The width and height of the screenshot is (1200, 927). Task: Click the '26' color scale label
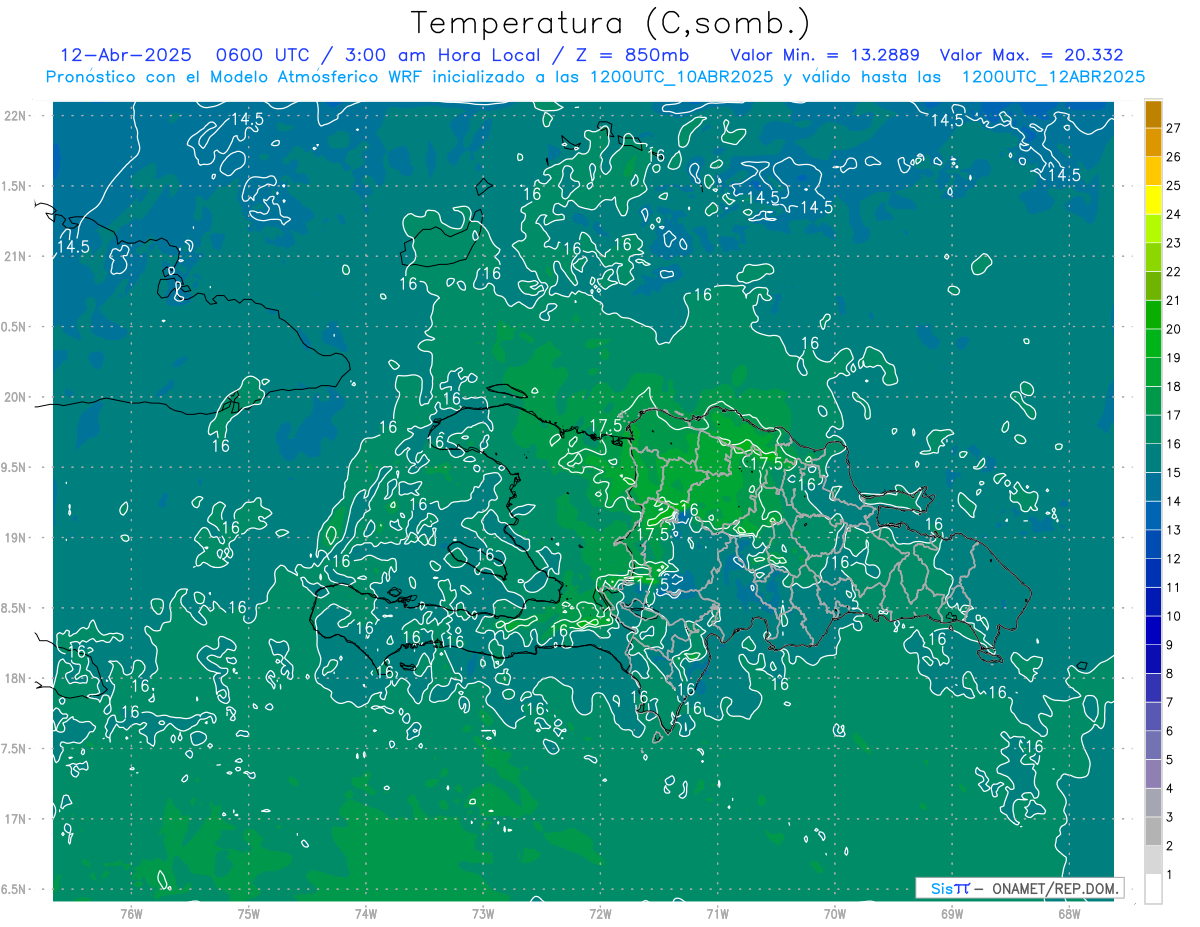(1174, 157)
